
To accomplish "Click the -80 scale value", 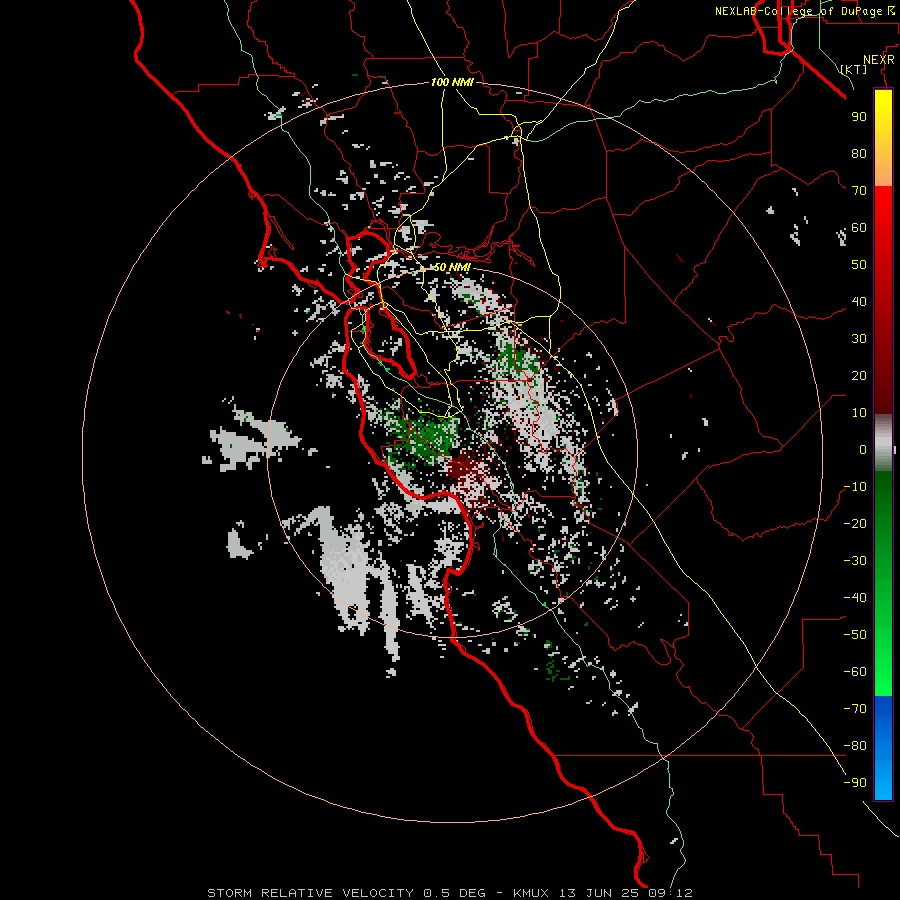I will coord(855,746).
